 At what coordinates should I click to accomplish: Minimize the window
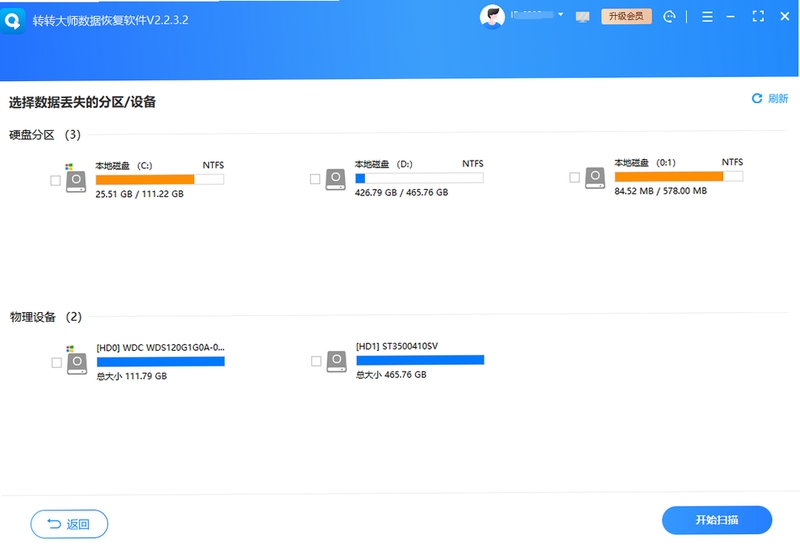(x=731, y=17)
